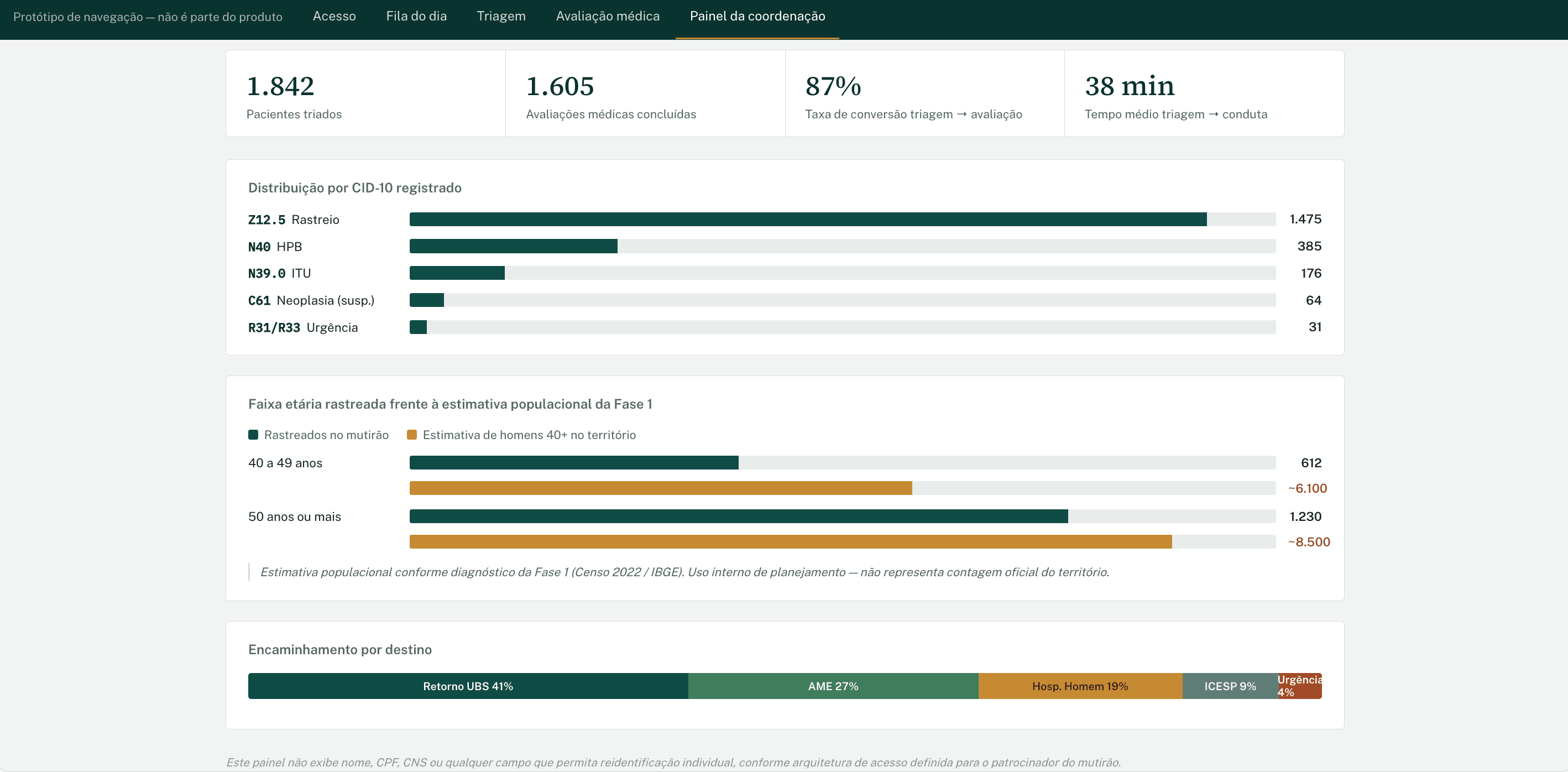This screenshot has height=772, width=1568.
Task: Click the Estimativa populacional footnote text
Action: click(685, 572)
